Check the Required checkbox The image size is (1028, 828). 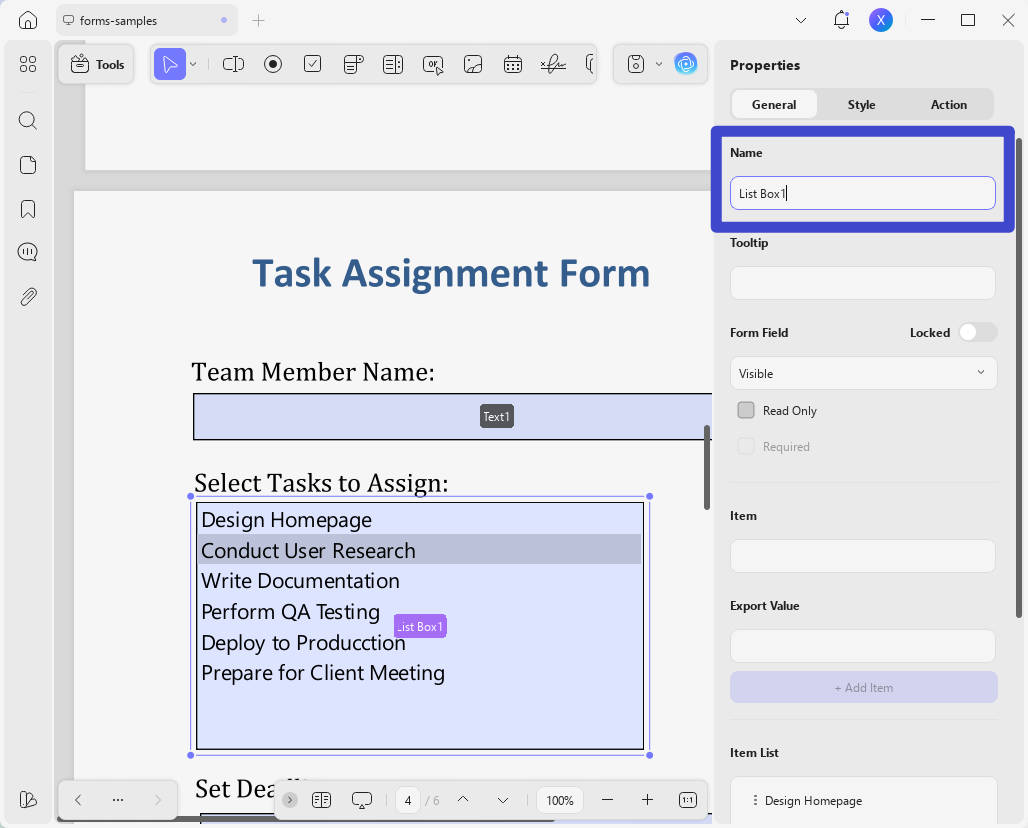[x=745, y=446]
